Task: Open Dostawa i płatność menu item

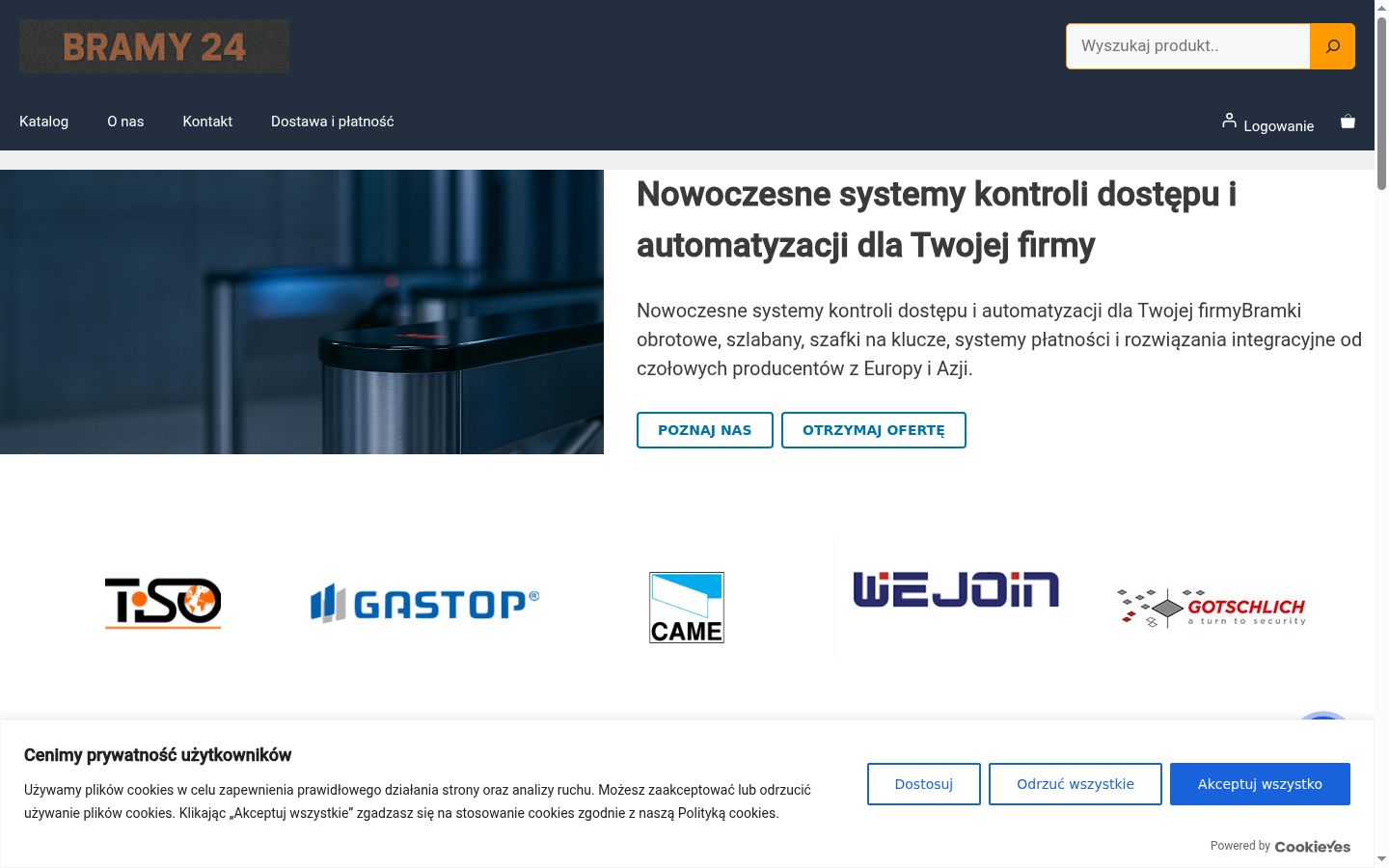Action: tap(333, 122)
